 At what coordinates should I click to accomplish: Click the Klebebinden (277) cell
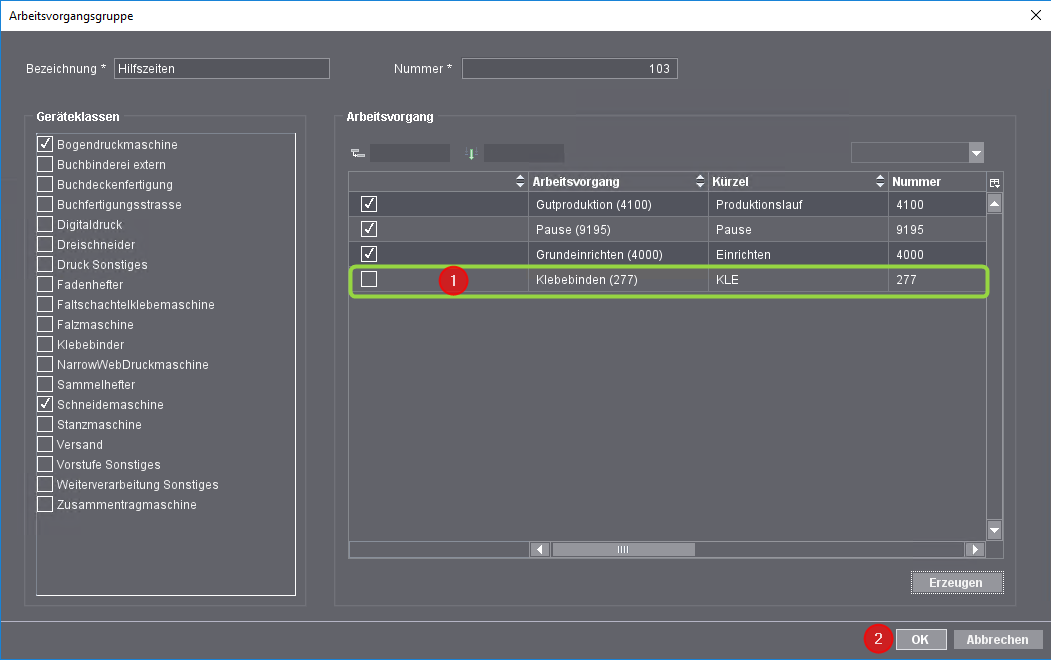(x=618, y=279)
